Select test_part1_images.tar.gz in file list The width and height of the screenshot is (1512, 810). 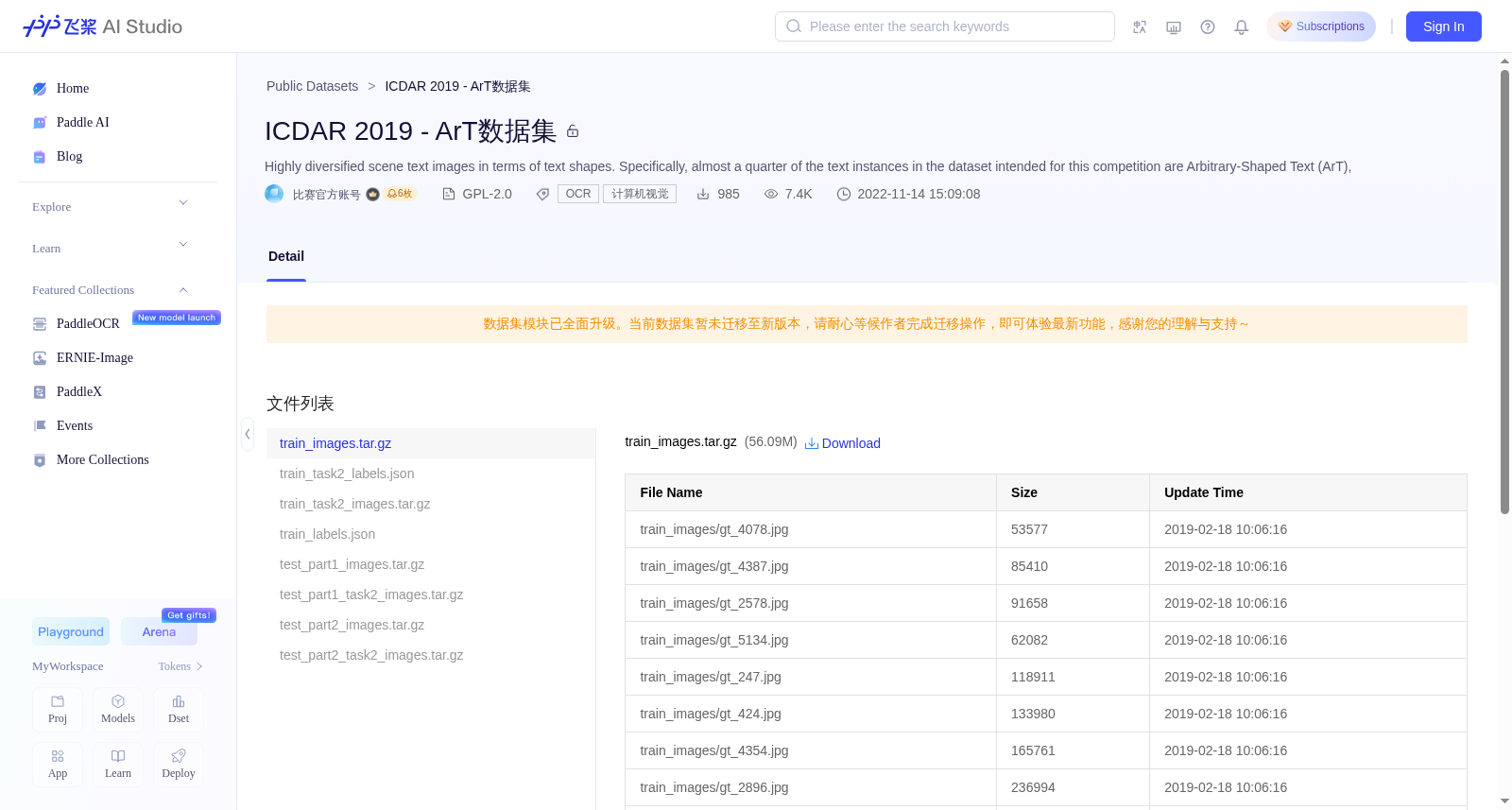click(431, 564)
